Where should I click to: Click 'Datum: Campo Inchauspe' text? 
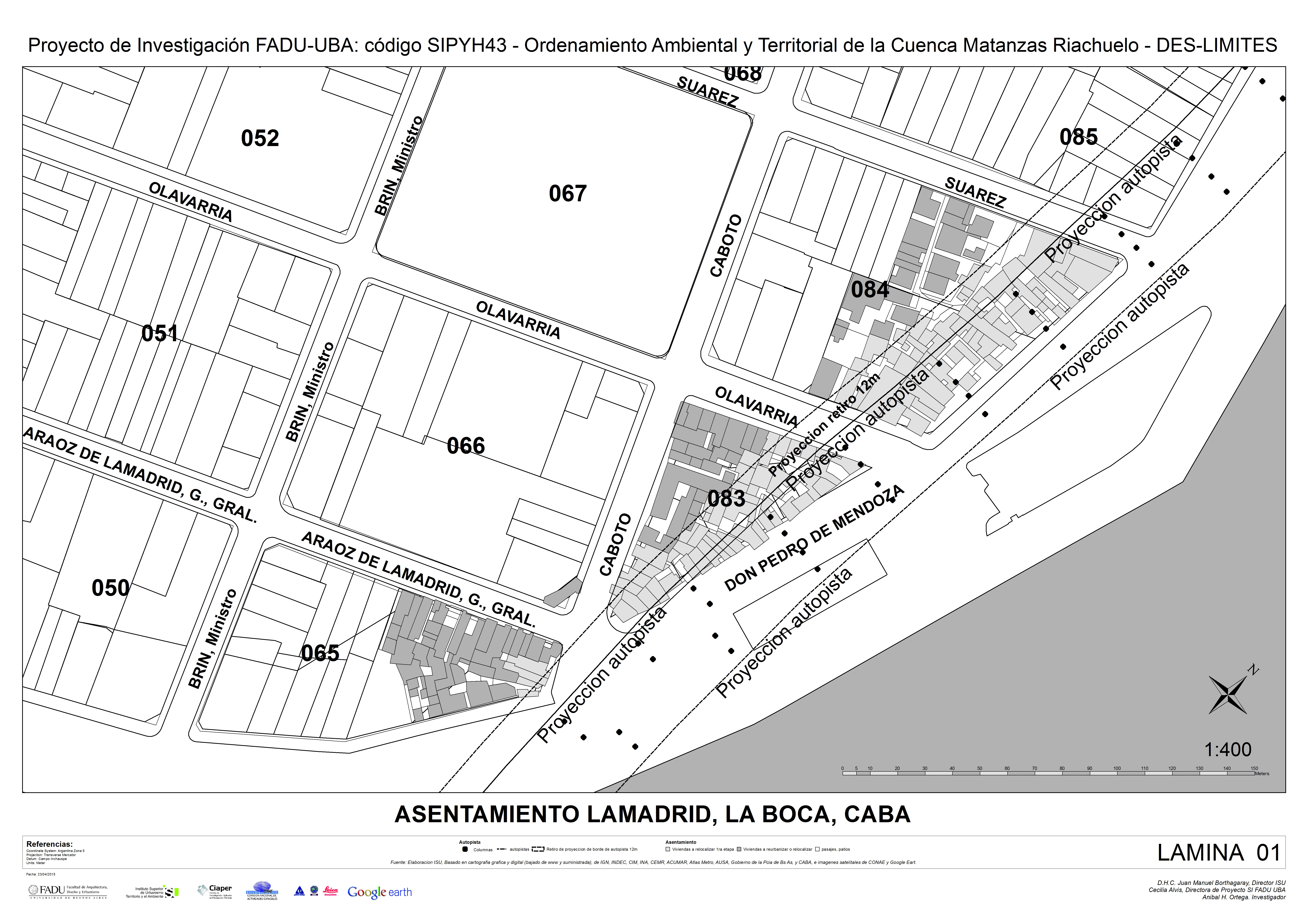pyautogui.click(x=47, y=859)
